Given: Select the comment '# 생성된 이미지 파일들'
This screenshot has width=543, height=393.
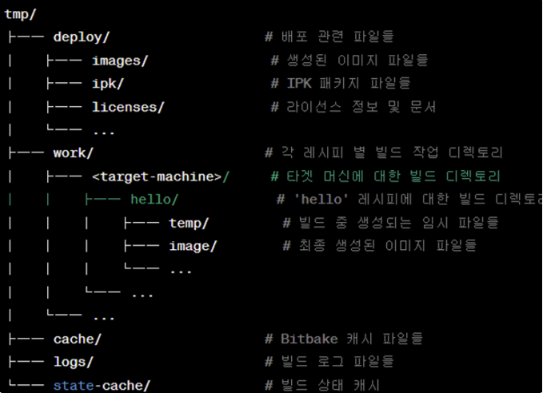Looking at the screenshot, I should pos(349,60).
